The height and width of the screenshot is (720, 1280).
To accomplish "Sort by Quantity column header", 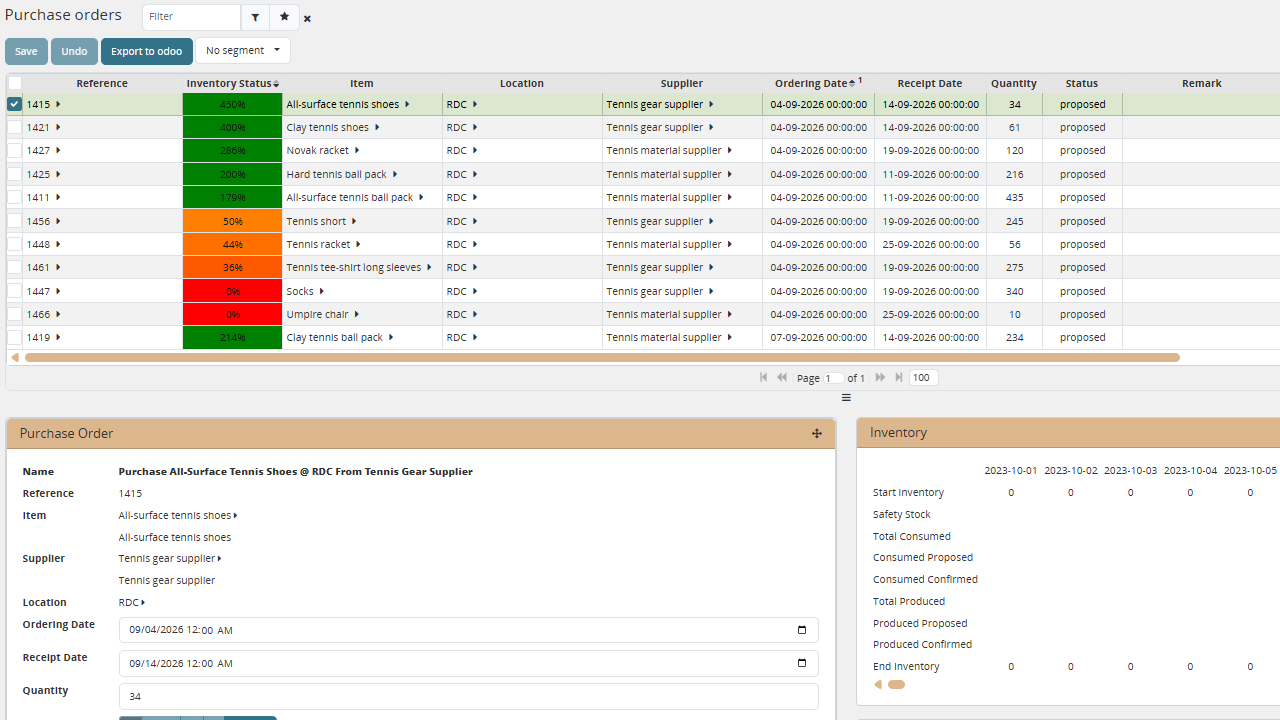I will coord(1014,83).
